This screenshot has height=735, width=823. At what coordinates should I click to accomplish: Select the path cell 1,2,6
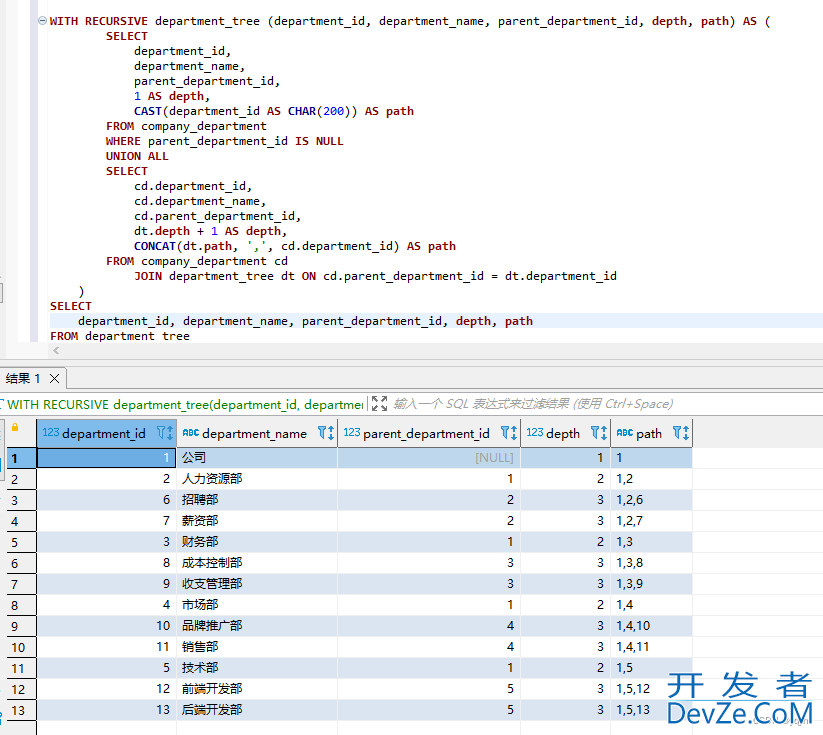[x=651, y=500]
